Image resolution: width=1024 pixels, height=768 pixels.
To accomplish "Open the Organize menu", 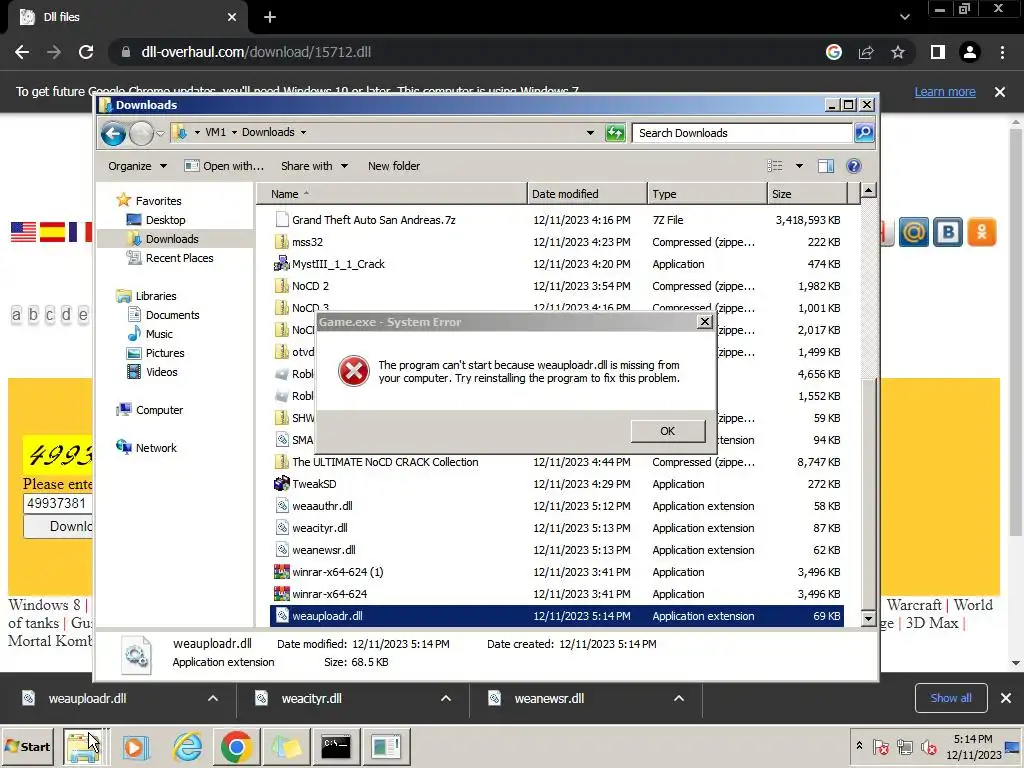I will 137,166.
